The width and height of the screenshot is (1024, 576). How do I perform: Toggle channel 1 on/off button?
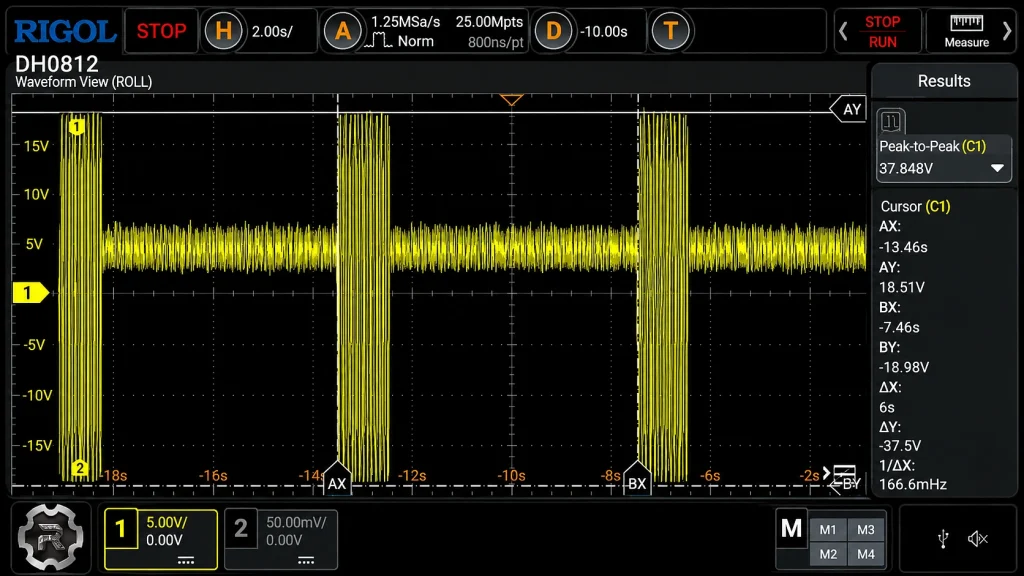120,528
